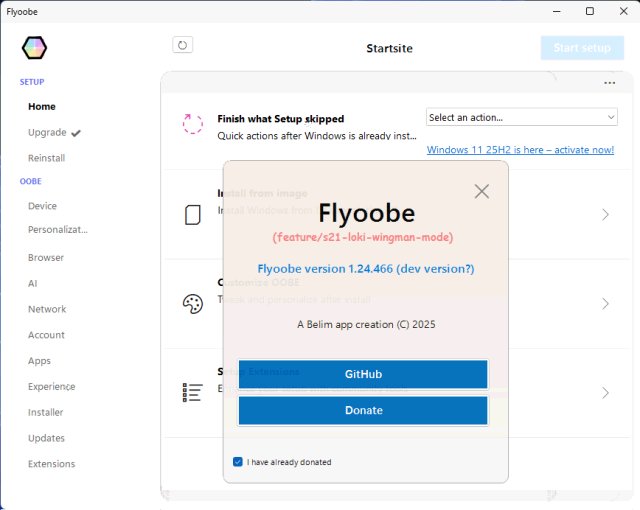Click the feature/s21-loki-wingman-mode branch label
640x510 pixels.
[x=363, y=237]
